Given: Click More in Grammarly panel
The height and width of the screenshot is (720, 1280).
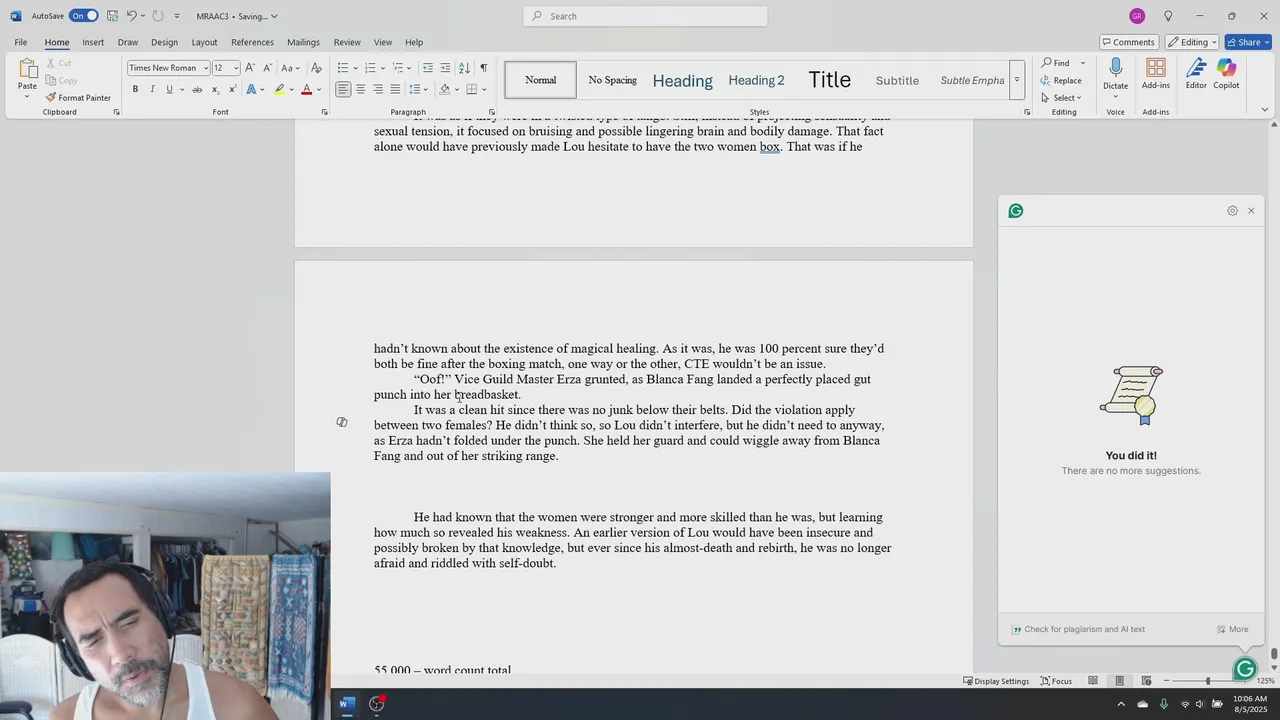Looking at the screenshot, I should click(x=1232, y=629).
